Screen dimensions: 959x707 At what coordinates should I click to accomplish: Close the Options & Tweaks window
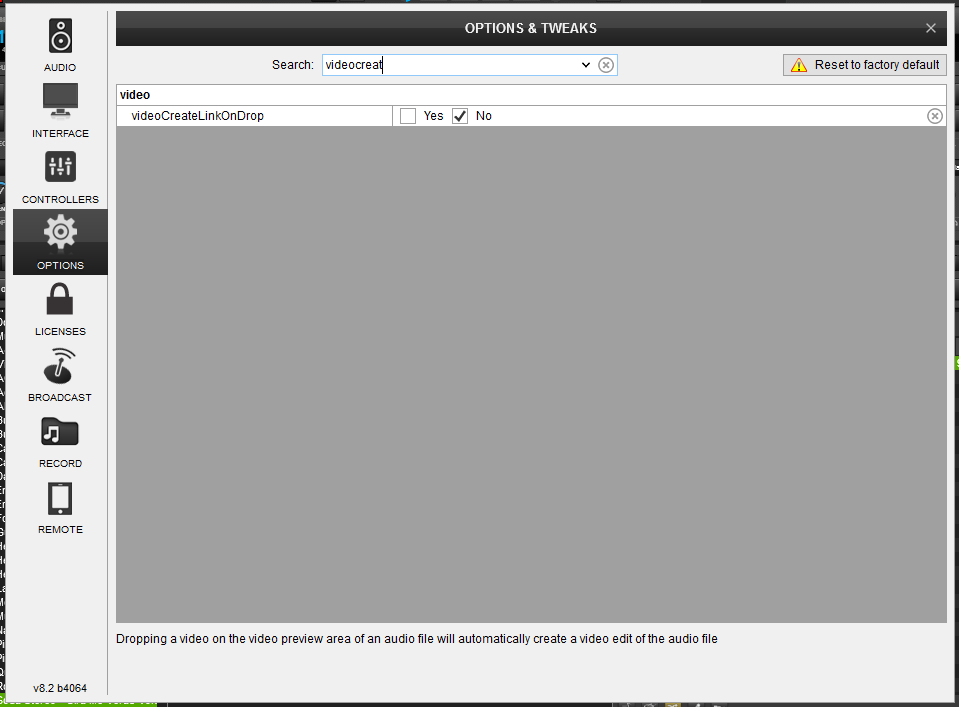(x=930, y=29)
